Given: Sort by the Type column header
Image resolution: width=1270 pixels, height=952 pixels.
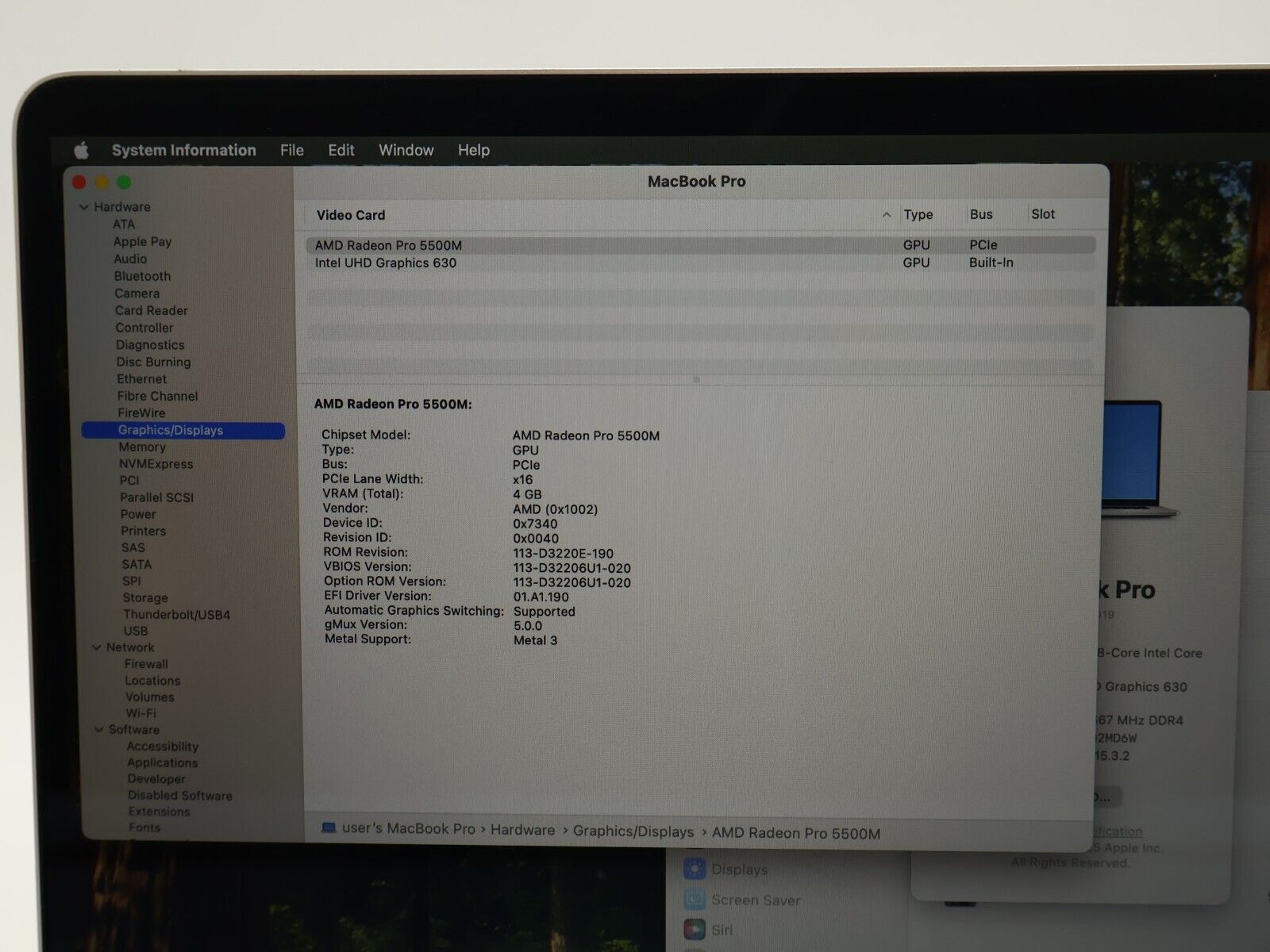Looking at the screenshot, I should click(918, 214).
